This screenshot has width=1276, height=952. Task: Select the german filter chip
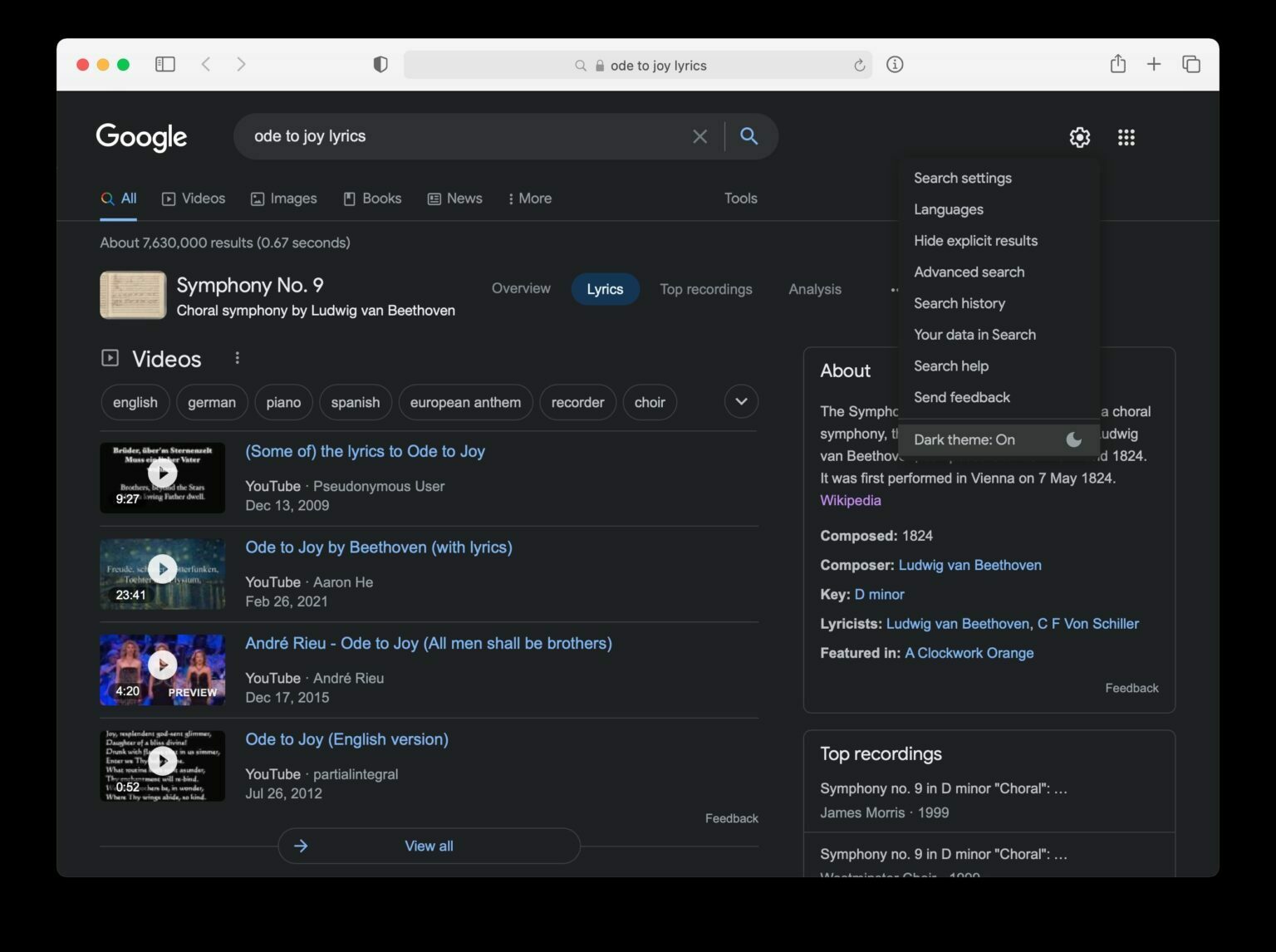(211, 402)
